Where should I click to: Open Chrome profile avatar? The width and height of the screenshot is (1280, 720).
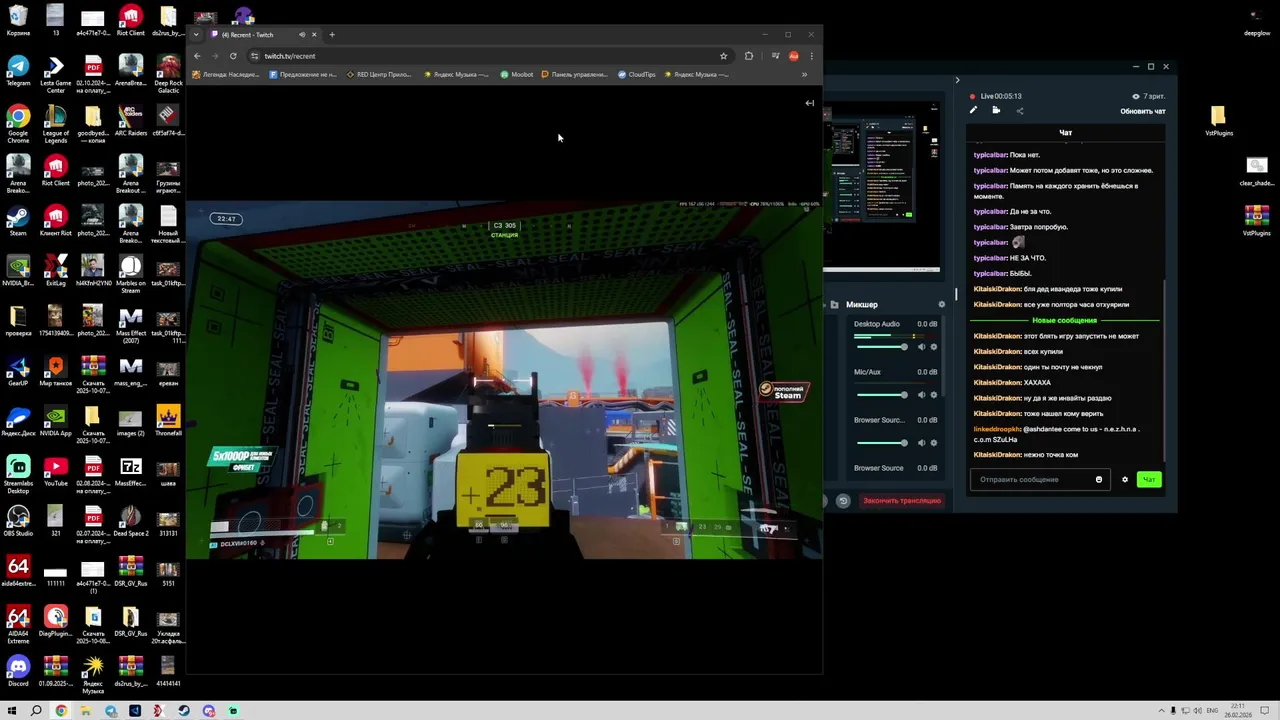(x=794, y=56)
